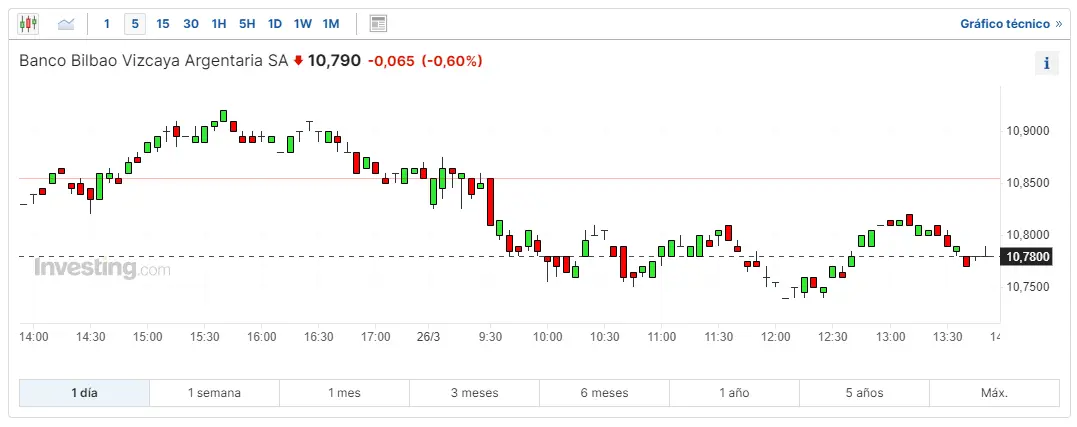
Task: Click the 13:00 time axis label
Action: coord(889,336)
